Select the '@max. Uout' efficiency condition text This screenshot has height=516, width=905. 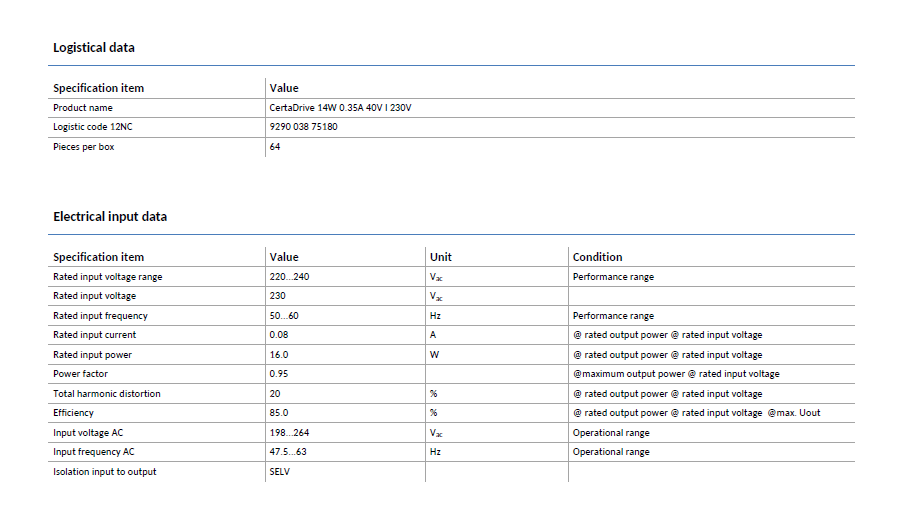click(794, 413)
